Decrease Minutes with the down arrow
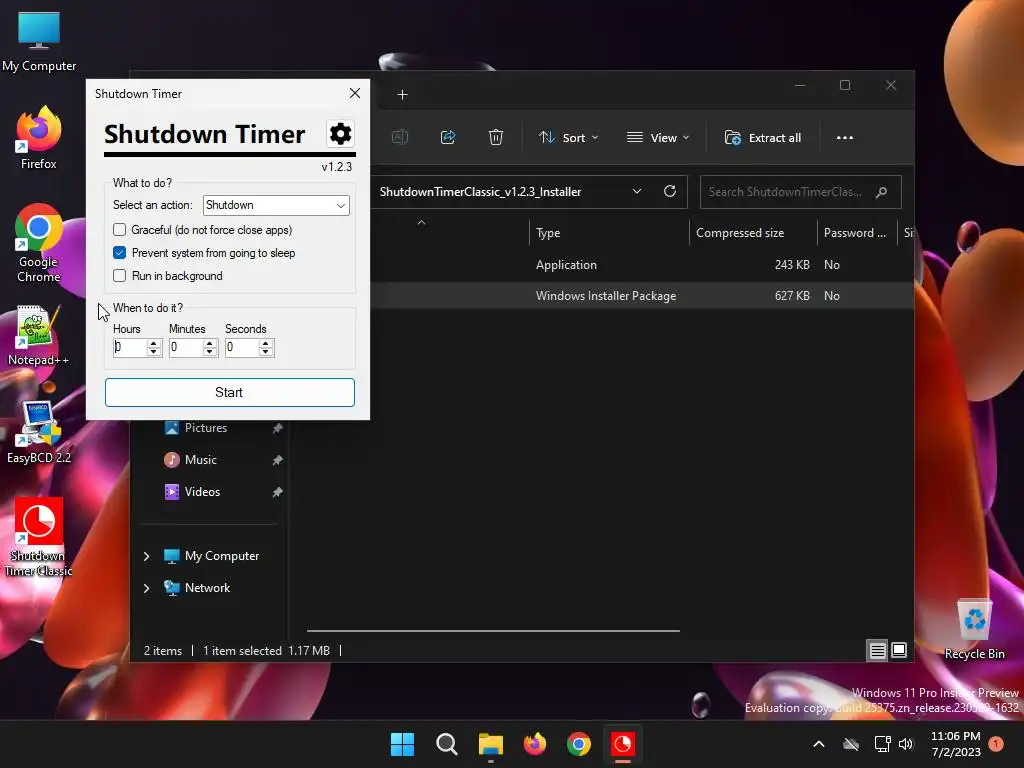 click(210, 352)
